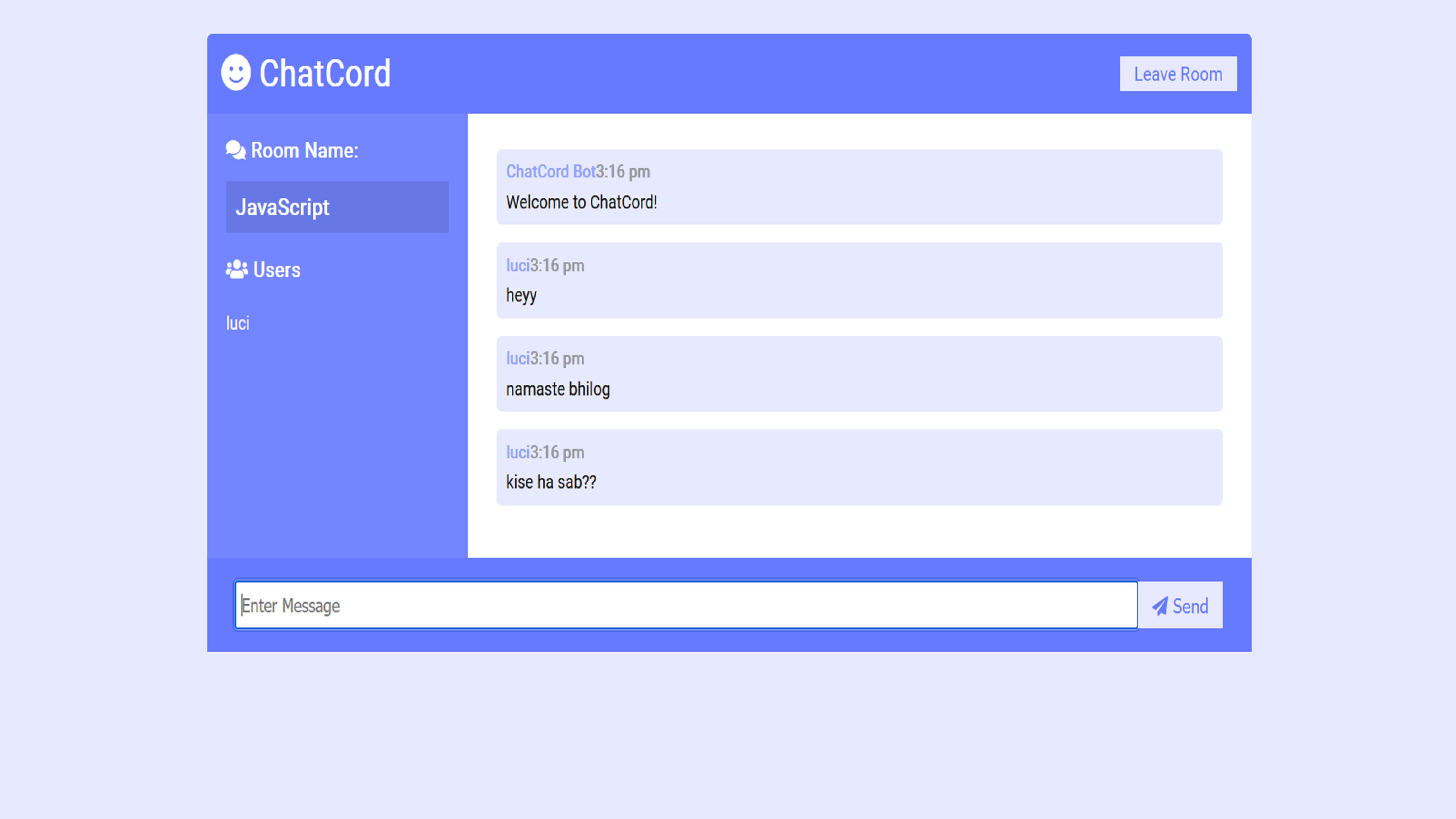Select the JavaScript room name box
This screenshot has height=819, width=1456.
tap(338, 207)
